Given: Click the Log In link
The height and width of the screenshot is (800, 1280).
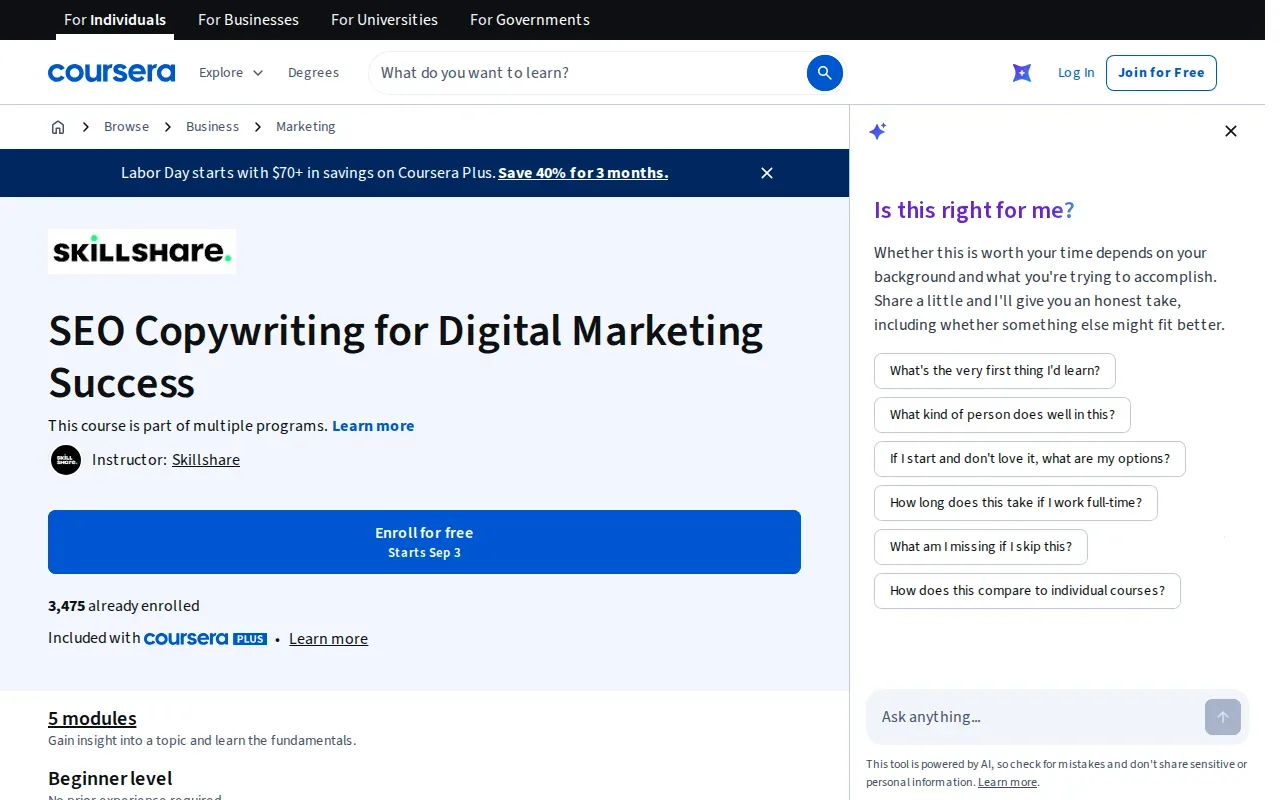Looking at the screenshot, I should pyautogui.click(x=1076, y=73).
